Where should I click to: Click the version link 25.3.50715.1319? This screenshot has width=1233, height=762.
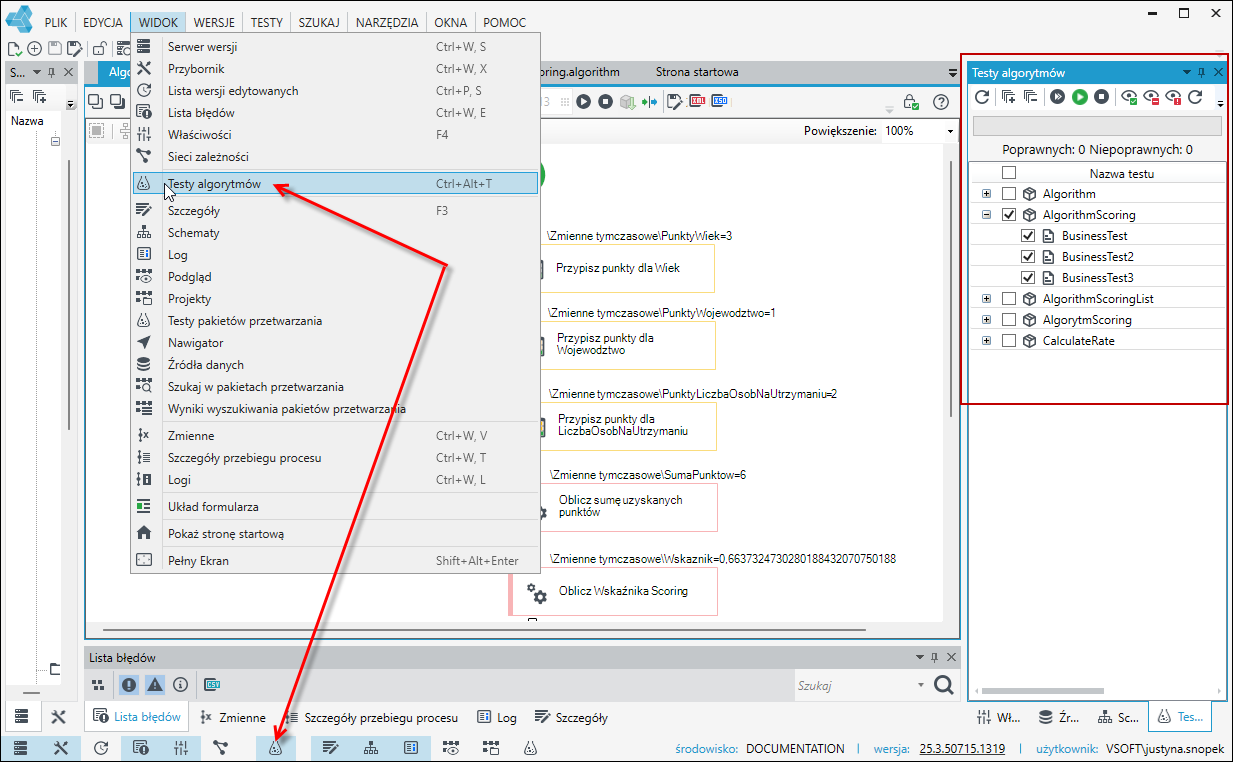[x=961, y=748]
